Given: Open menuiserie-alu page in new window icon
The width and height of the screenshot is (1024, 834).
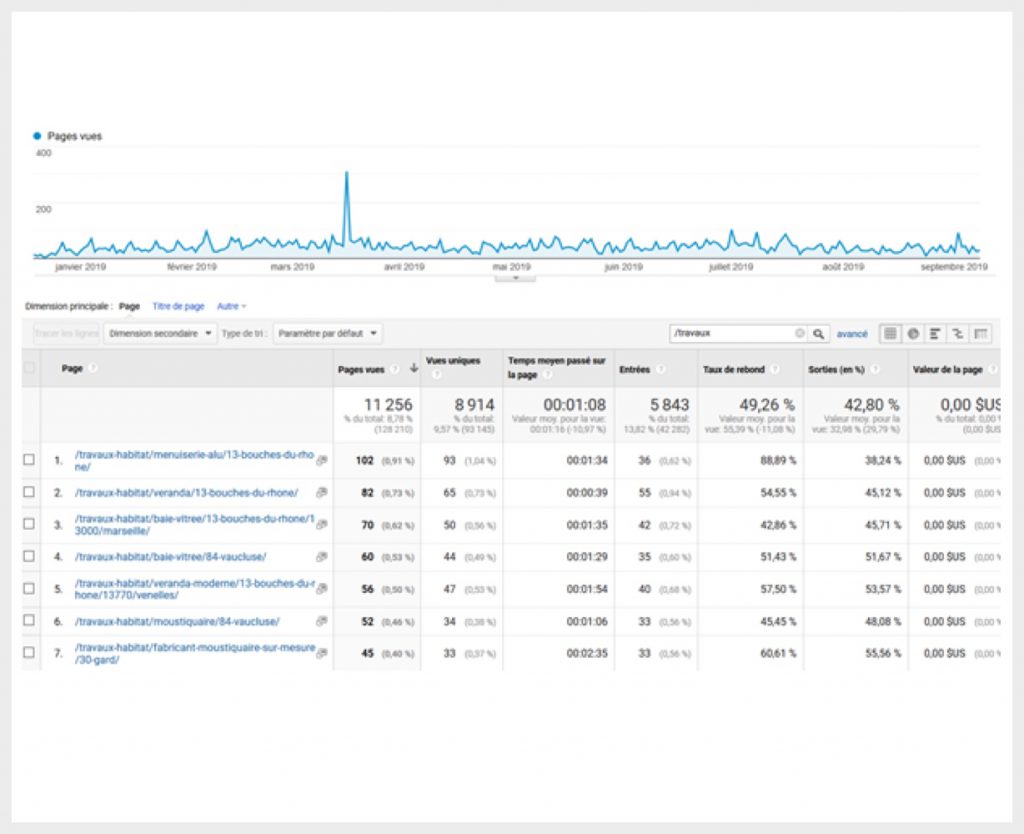Looking at the screenshot, I should (x=322, y=461).
